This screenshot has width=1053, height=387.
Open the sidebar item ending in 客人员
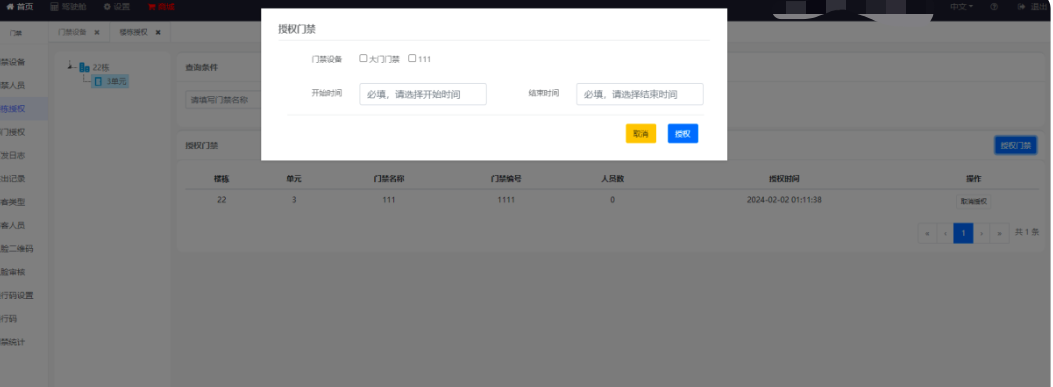coord(13,225)
